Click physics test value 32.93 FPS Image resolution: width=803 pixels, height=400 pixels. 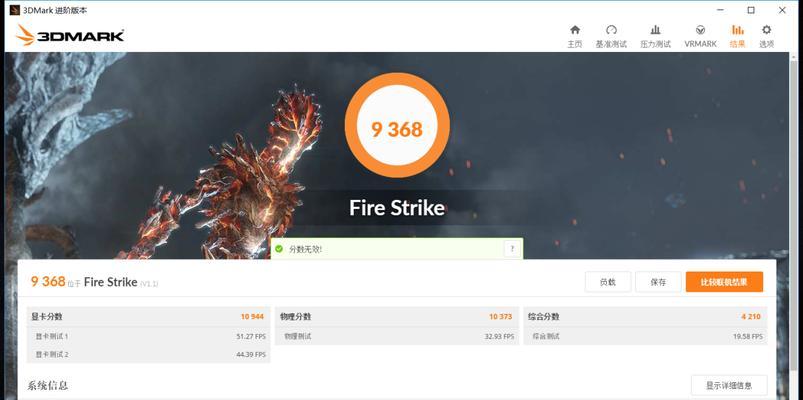(499, 336)
